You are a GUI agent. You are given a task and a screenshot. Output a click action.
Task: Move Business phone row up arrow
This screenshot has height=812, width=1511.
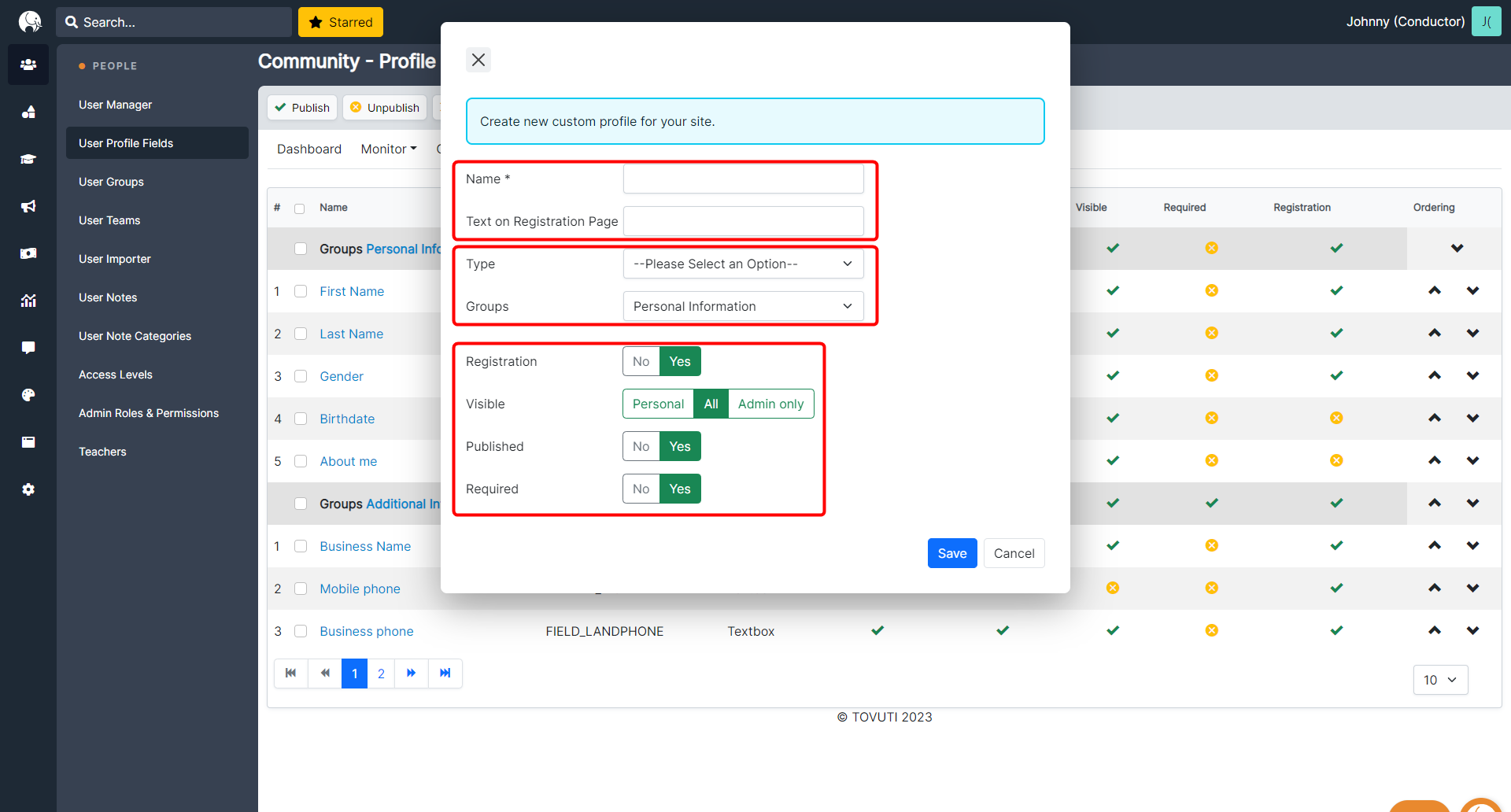click(1435, 631)
